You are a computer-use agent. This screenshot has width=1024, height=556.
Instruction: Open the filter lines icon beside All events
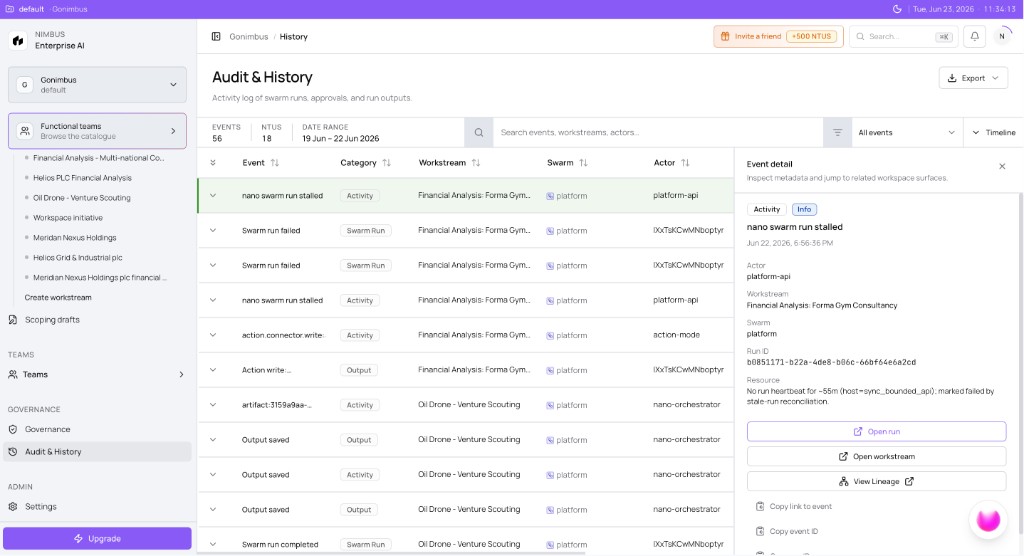pos(837,133)
